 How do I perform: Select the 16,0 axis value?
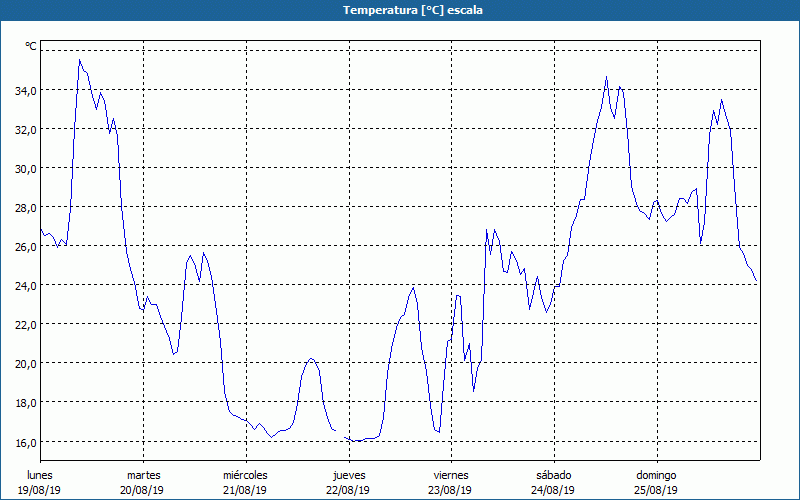pos(26,442)
